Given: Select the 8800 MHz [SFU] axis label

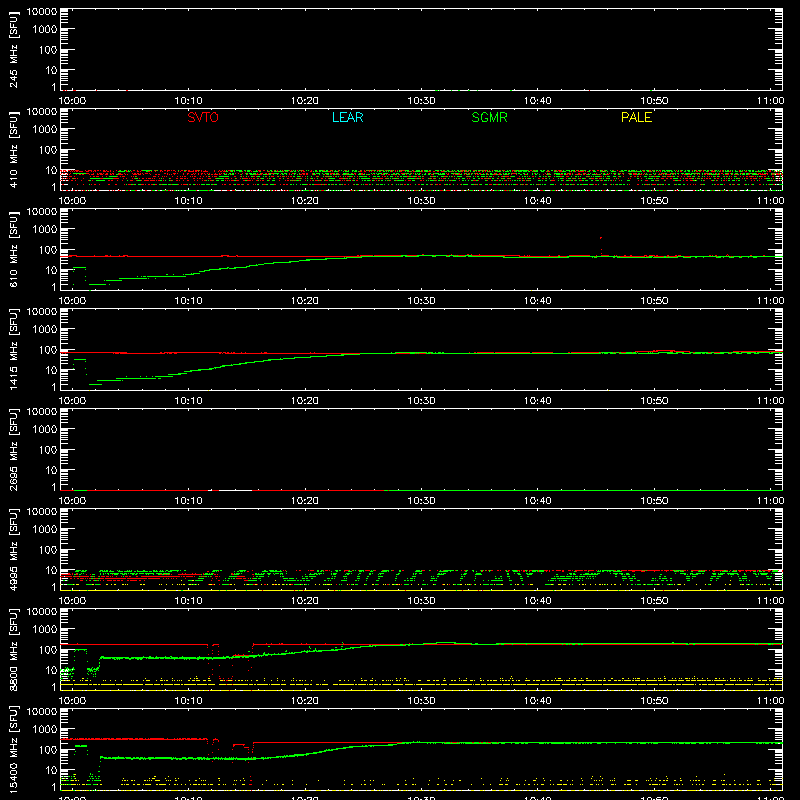Looking at the screenshot, I should (x=13, y=649).
